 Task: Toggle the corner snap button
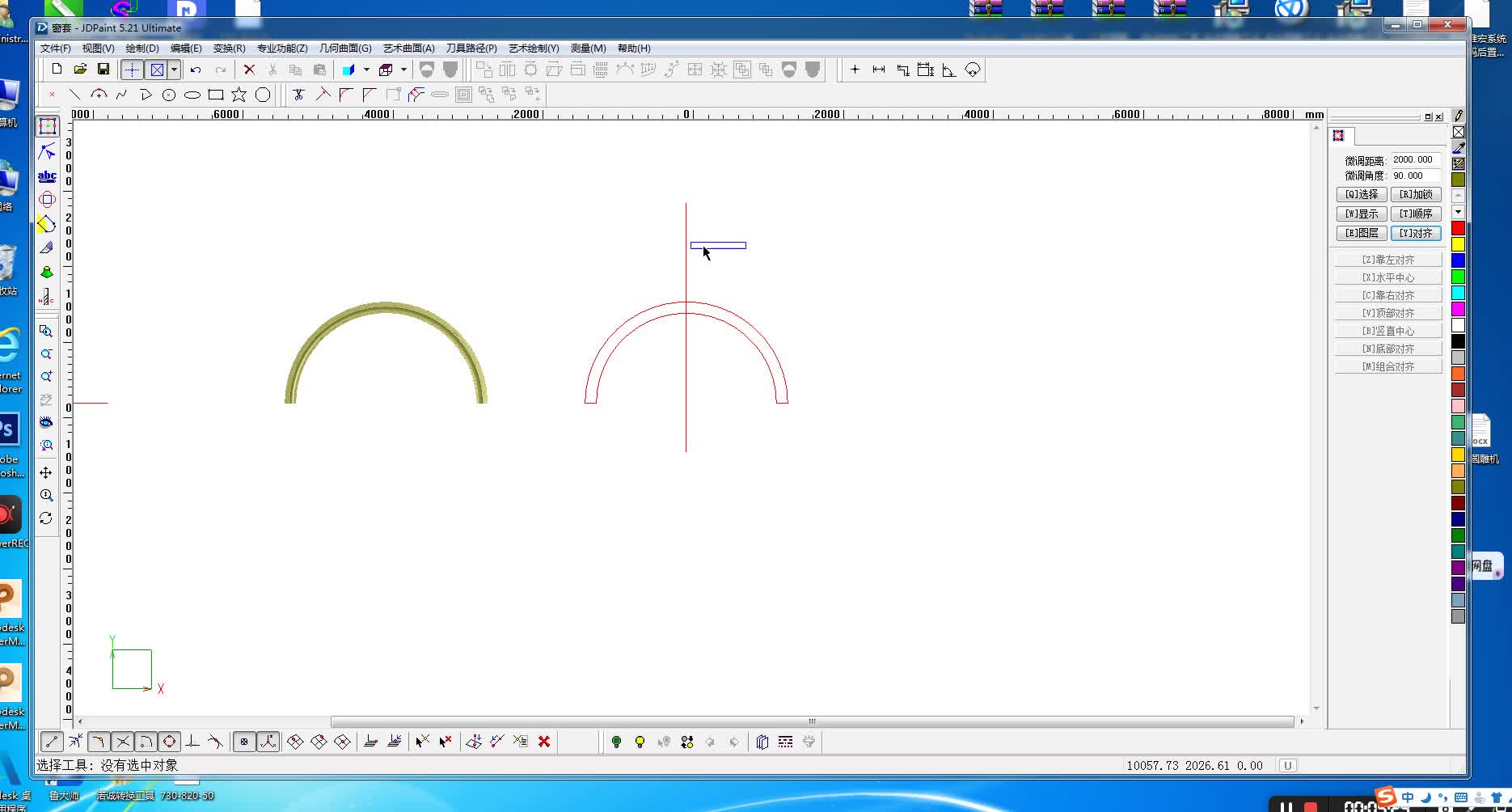click(x=99, y=742)
